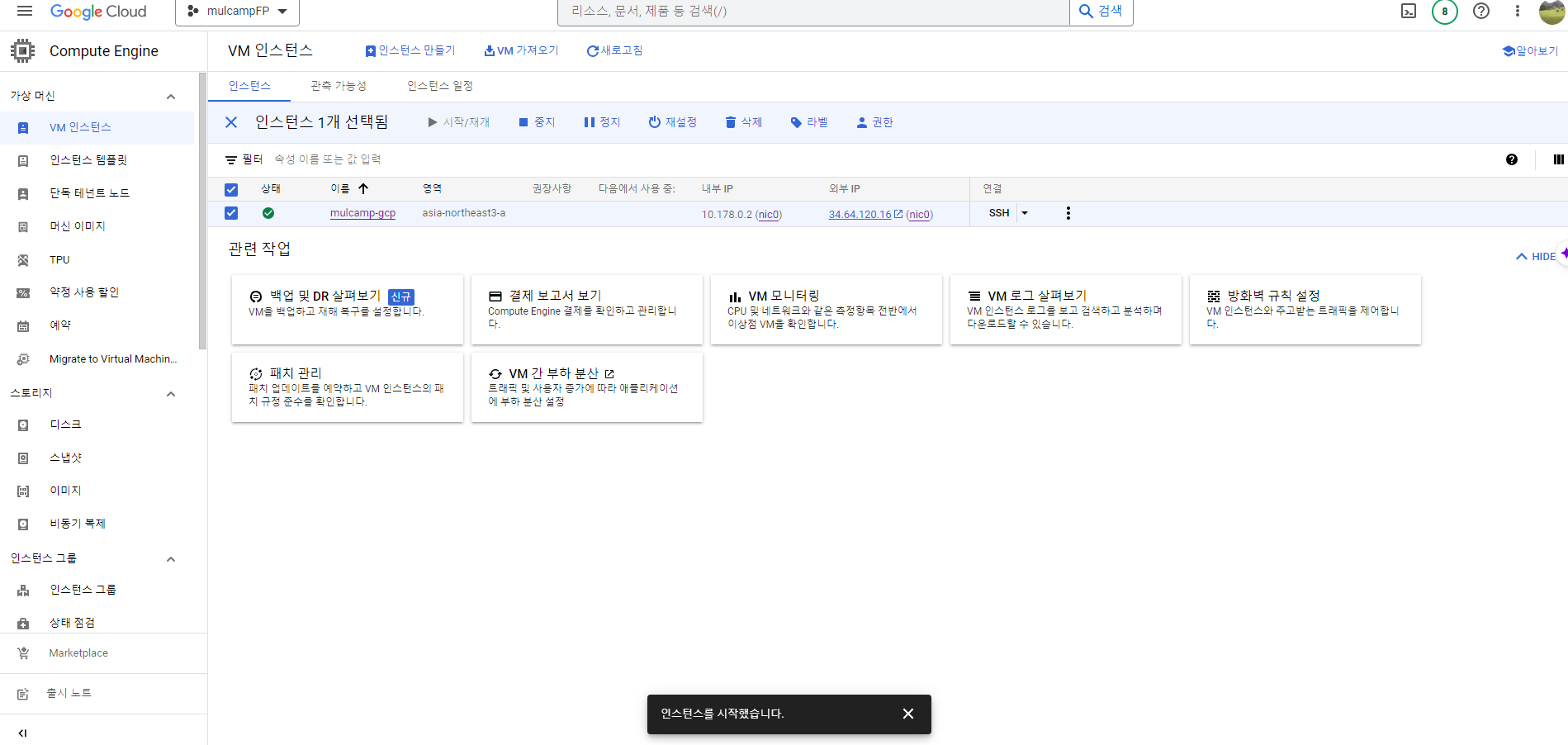Open the help question mark menu

pos(1481,12)
